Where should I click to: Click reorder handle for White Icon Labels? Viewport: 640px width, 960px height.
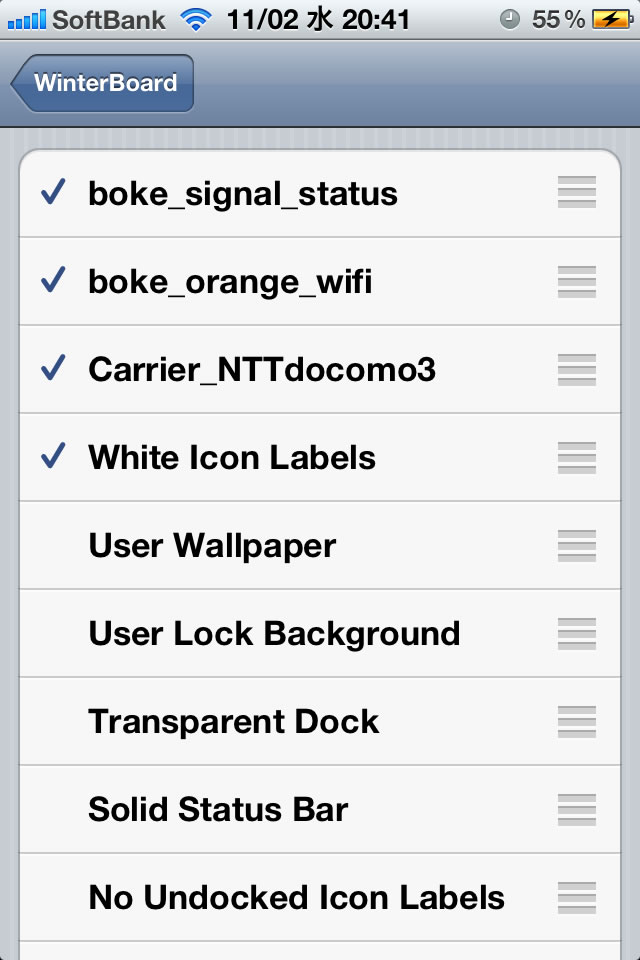click(576, 458)
